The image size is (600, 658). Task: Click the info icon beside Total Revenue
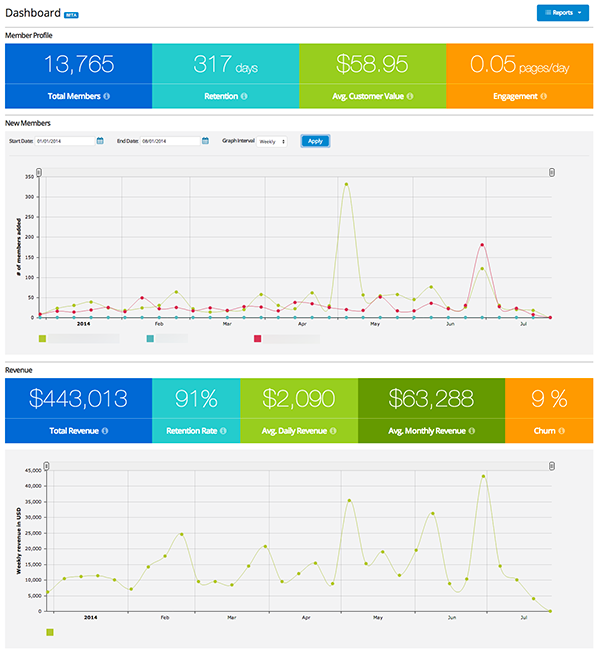pyautogui.click(x=105, y=431)
